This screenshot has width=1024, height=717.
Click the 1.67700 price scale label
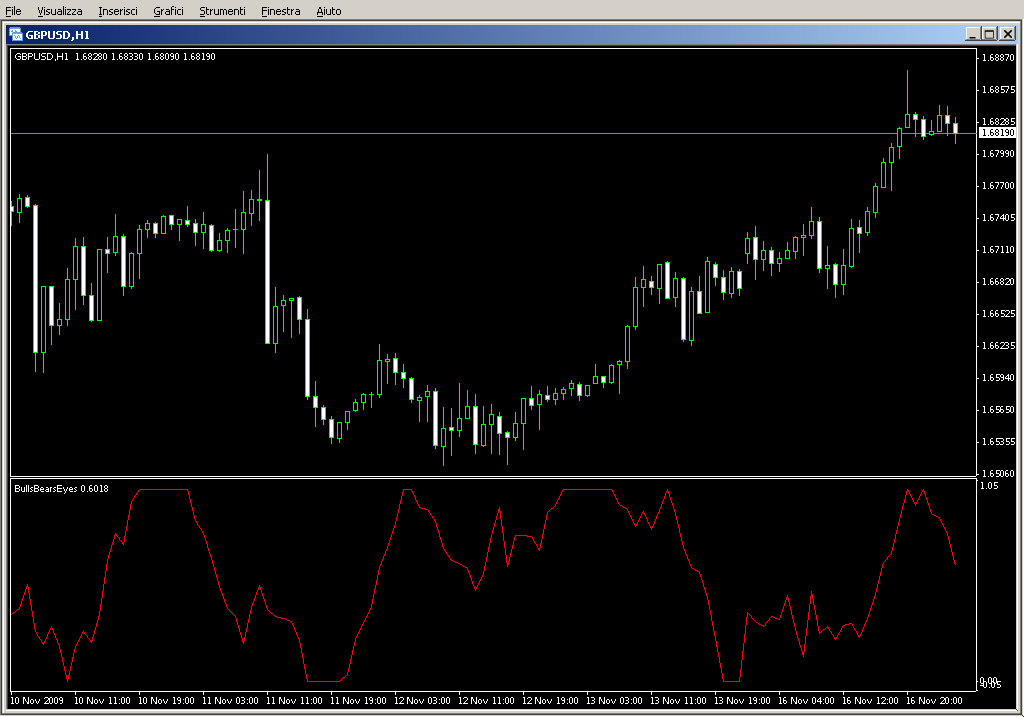[999, 185]
